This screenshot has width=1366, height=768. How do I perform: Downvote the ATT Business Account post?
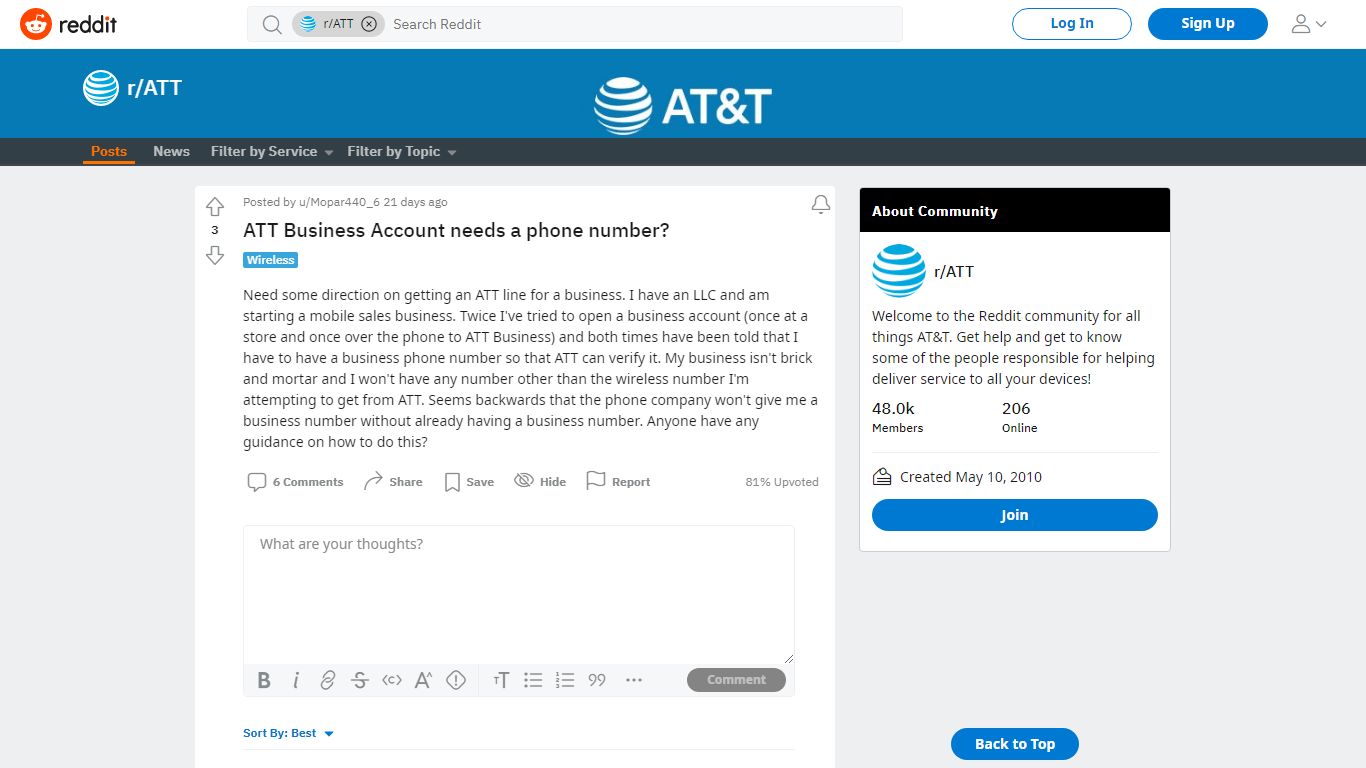click(215, 256)
